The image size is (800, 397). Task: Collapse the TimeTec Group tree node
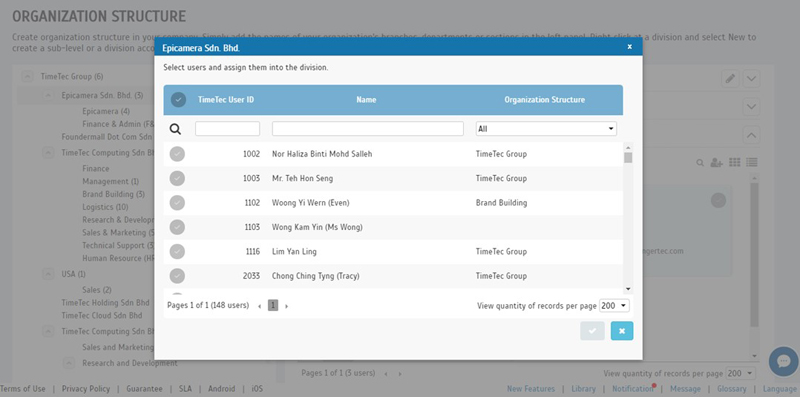pos(28,77)
